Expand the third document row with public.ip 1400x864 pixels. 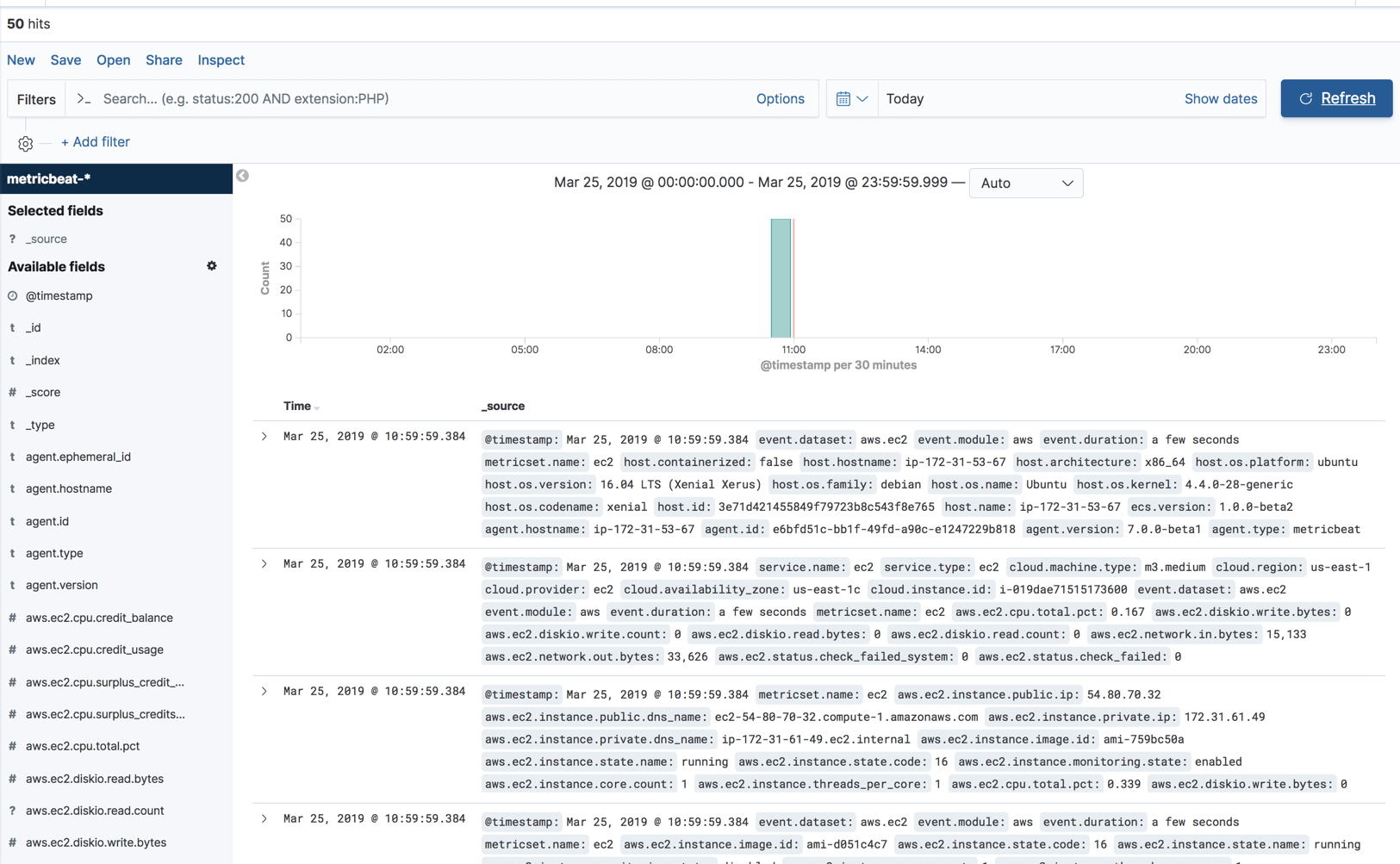(264, 692)
